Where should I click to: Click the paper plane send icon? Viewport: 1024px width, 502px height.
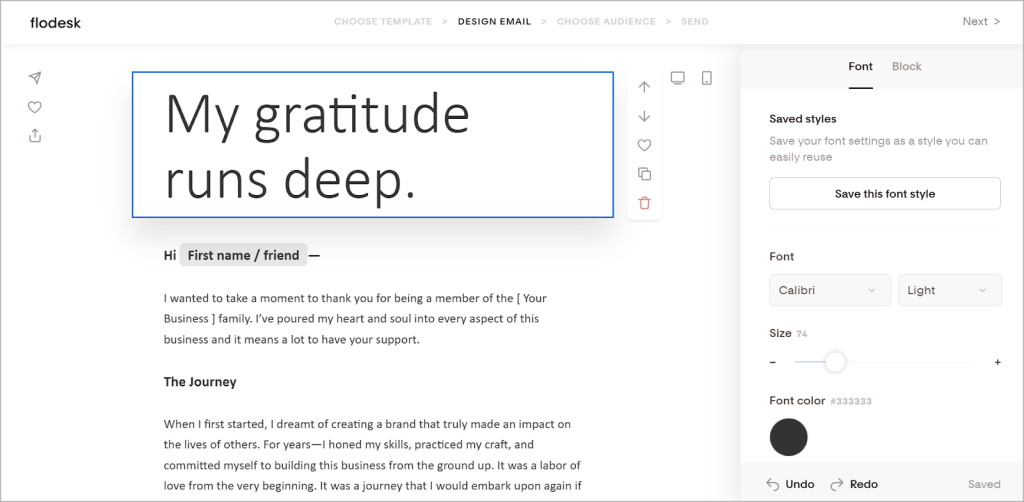(x=35, y=78)
